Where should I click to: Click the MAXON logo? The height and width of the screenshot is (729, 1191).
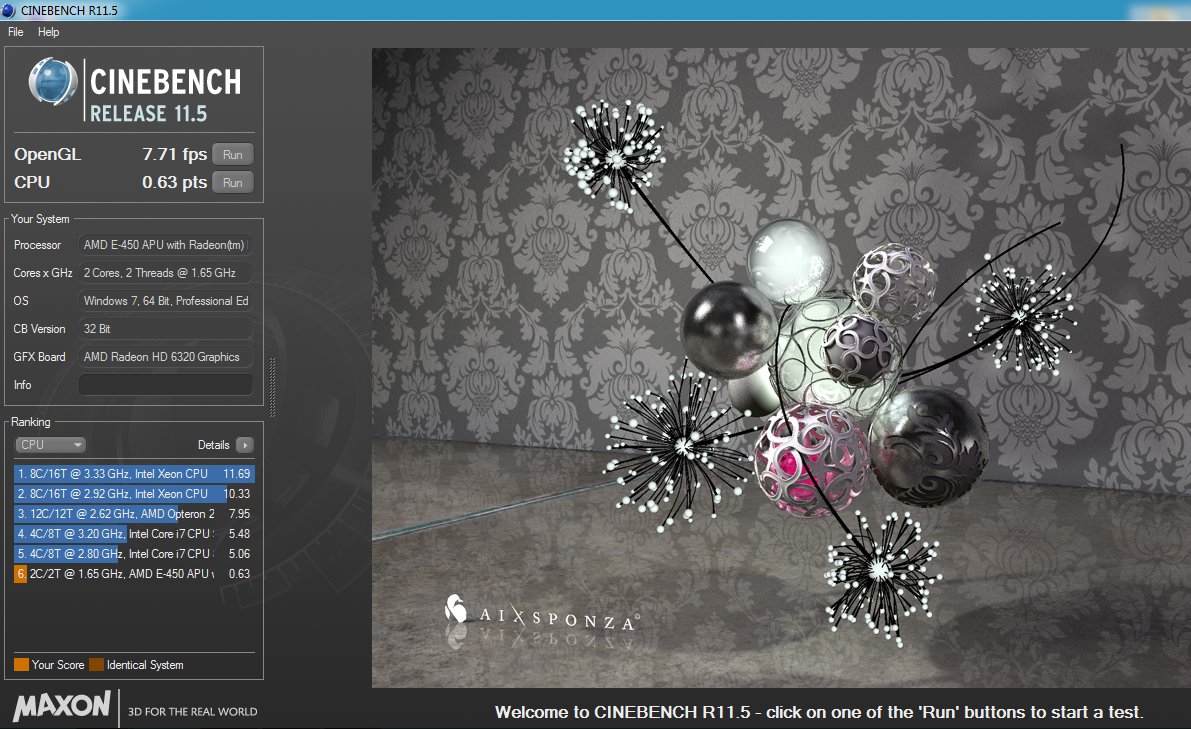click(62, 706)
